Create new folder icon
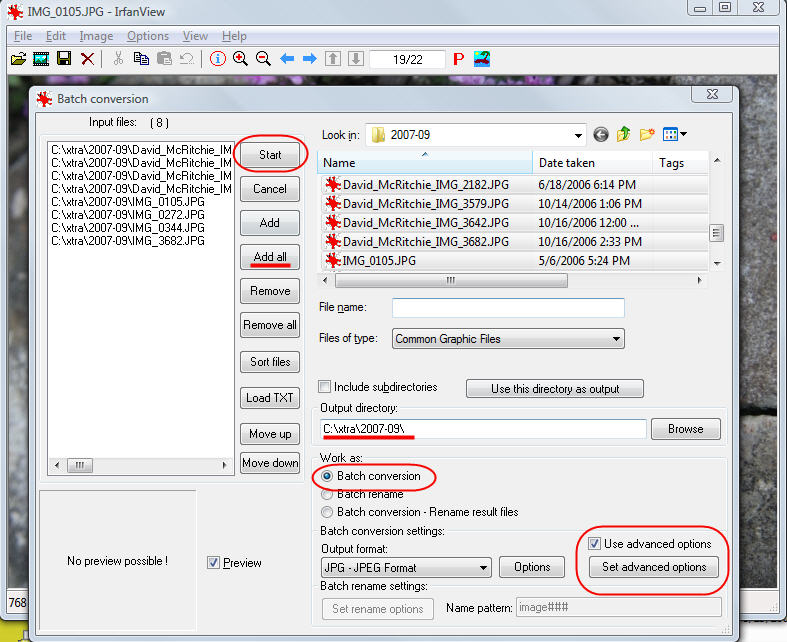 point(647,135)
